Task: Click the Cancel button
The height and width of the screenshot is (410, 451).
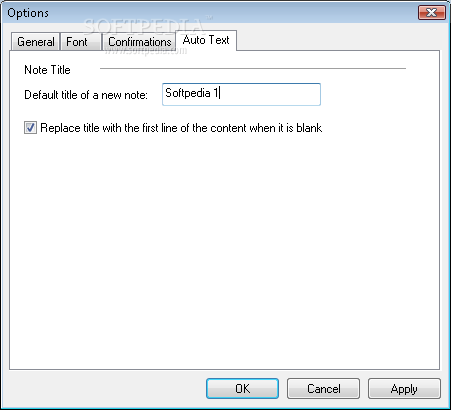Action: 323,388
